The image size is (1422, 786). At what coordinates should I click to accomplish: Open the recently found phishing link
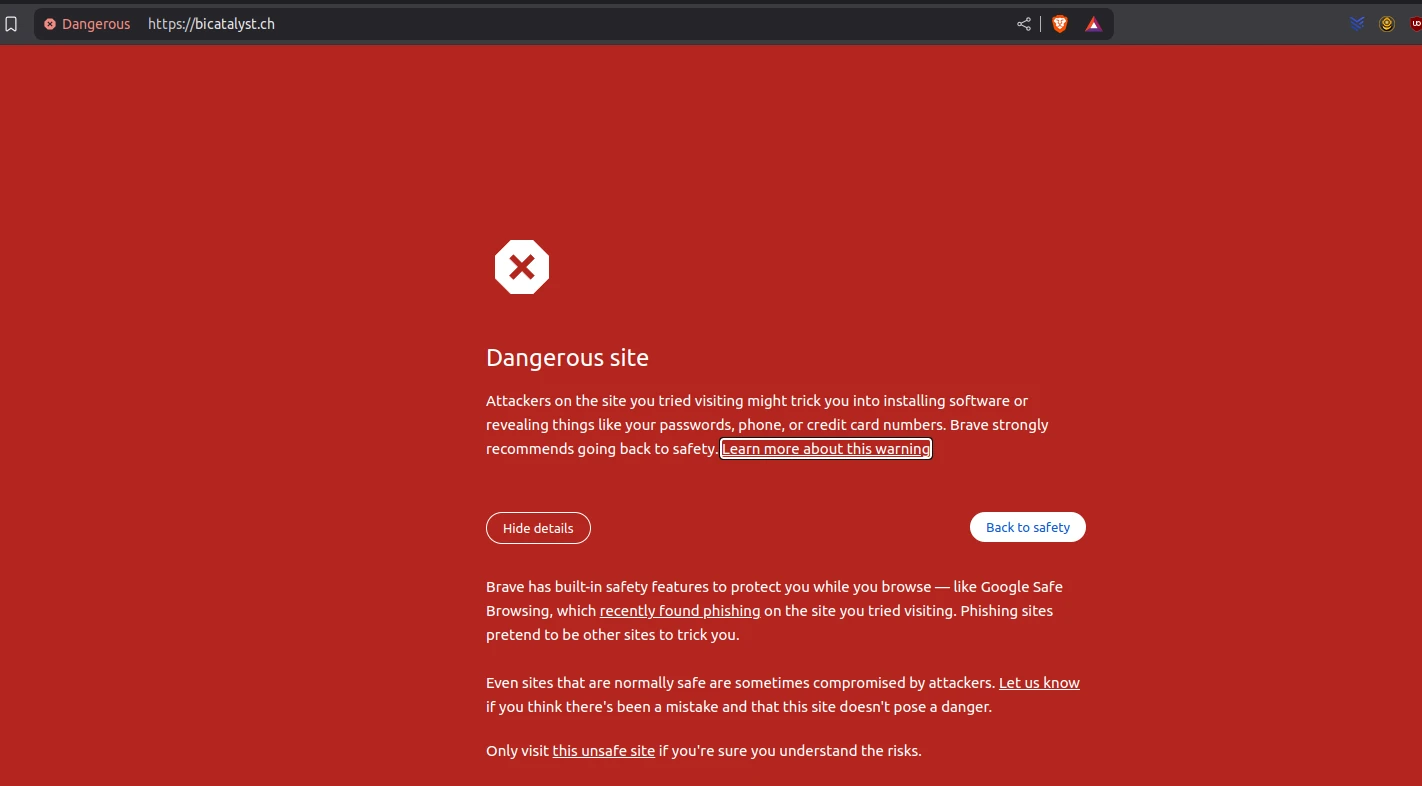tap(680, 611)
